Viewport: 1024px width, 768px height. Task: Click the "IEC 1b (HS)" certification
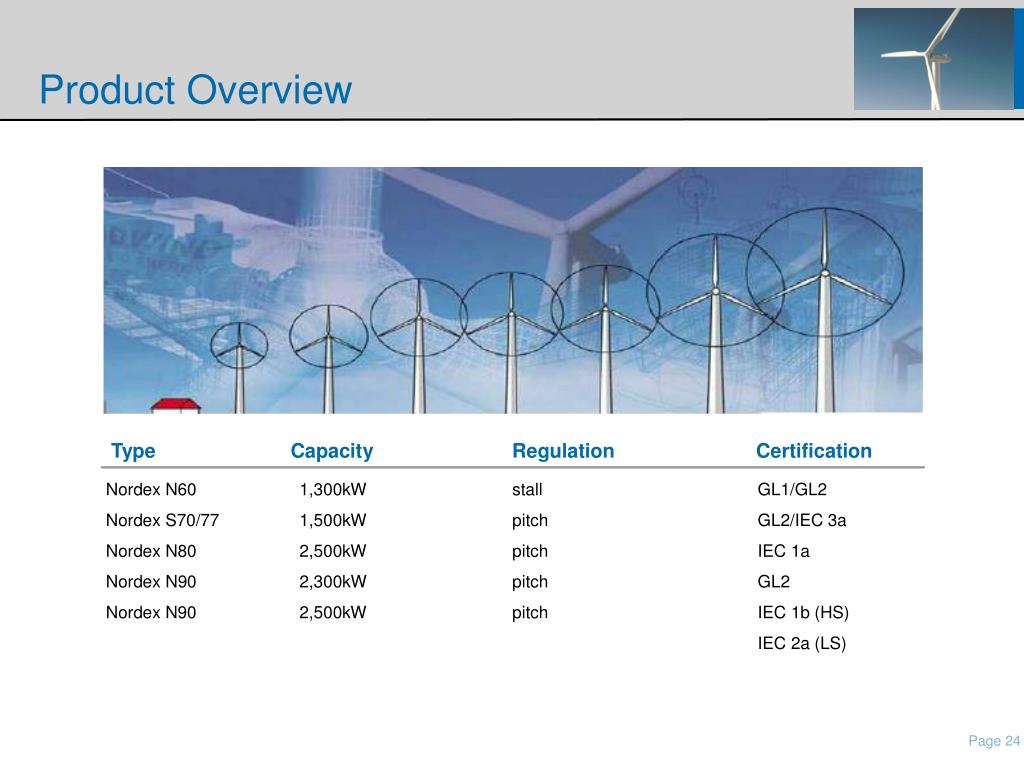[x=803, y=613]
